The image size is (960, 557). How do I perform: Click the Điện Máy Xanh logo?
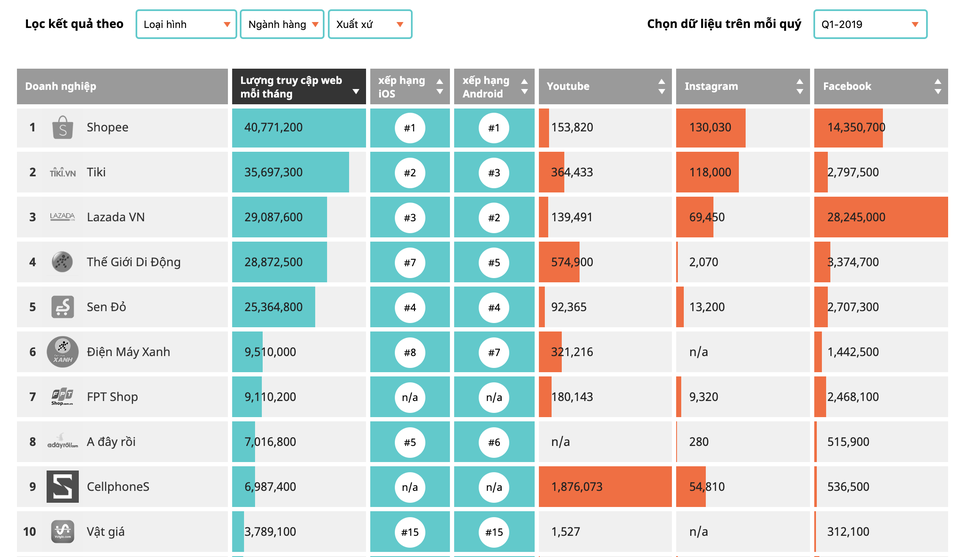coord(62,352)
